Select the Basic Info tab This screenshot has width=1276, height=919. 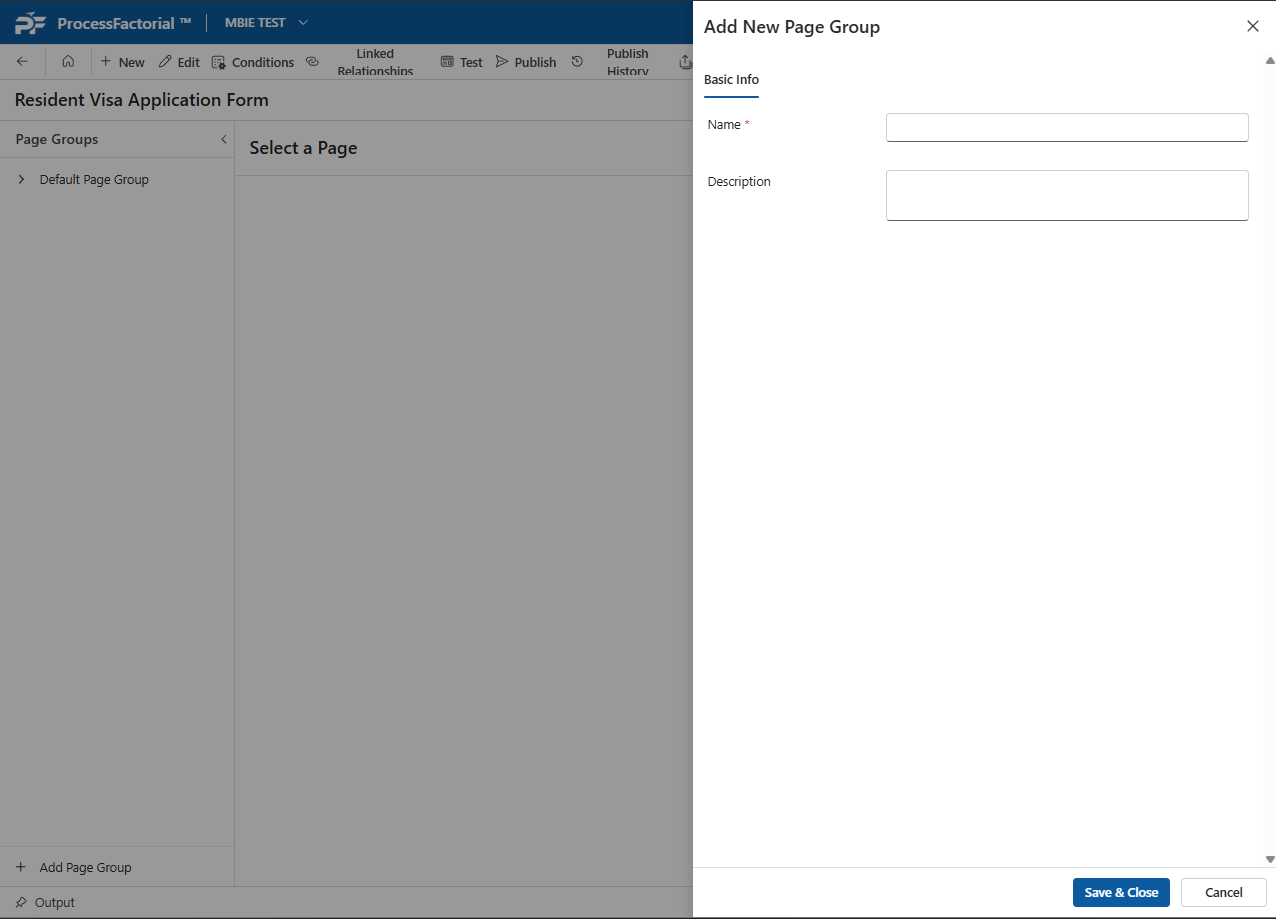[731, 80]
